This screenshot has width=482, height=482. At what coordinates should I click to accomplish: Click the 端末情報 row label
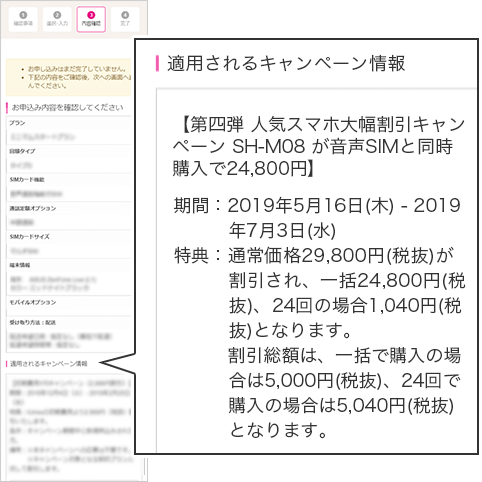click(20, 265)
